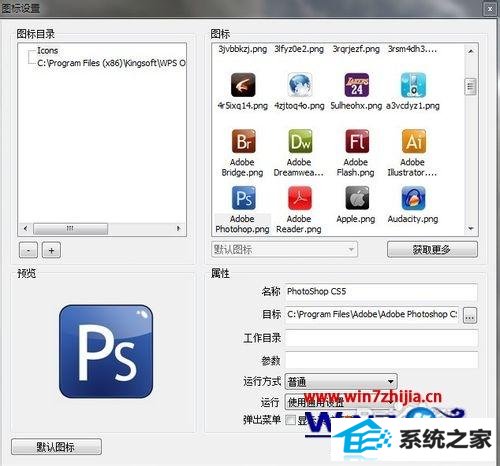Pick the Adobe Illustrator icon
This screenshot has width=500, height=466.
click(x=413, y=141)
